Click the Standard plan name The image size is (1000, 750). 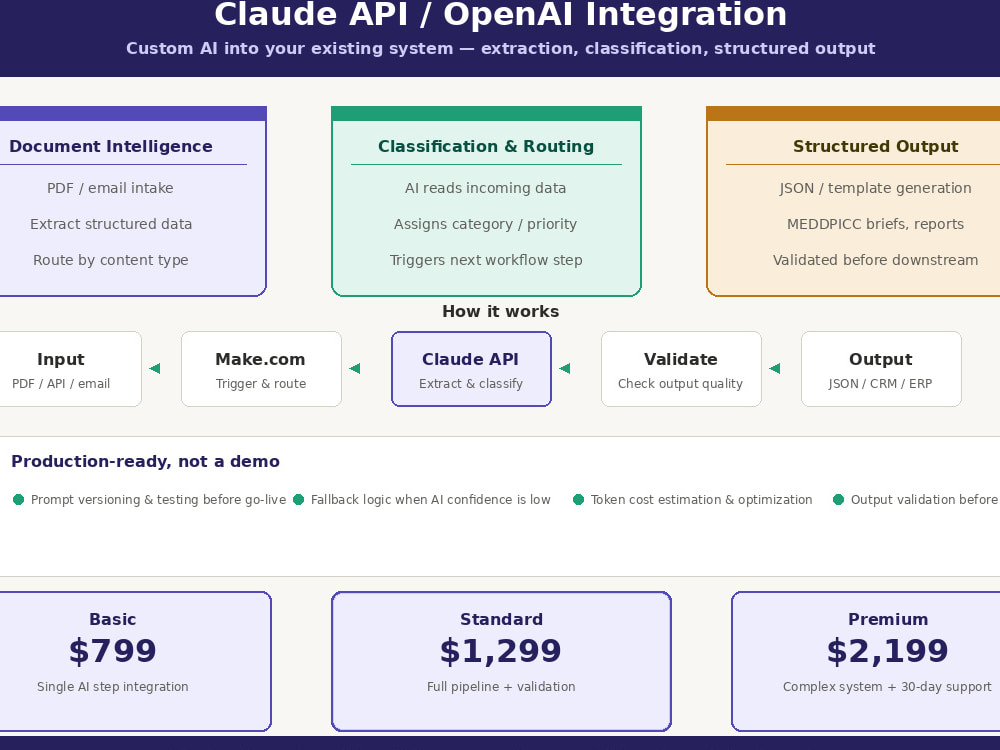pos(501,619)
